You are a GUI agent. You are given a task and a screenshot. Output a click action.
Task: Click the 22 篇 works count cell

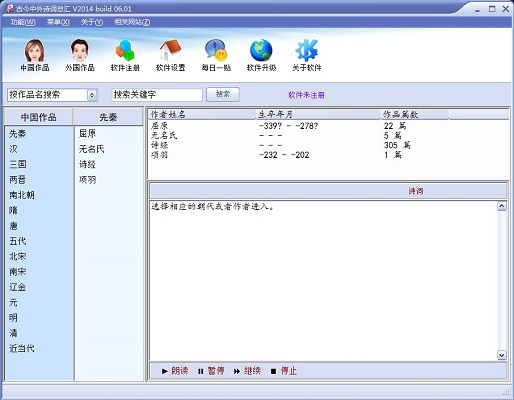395,126
